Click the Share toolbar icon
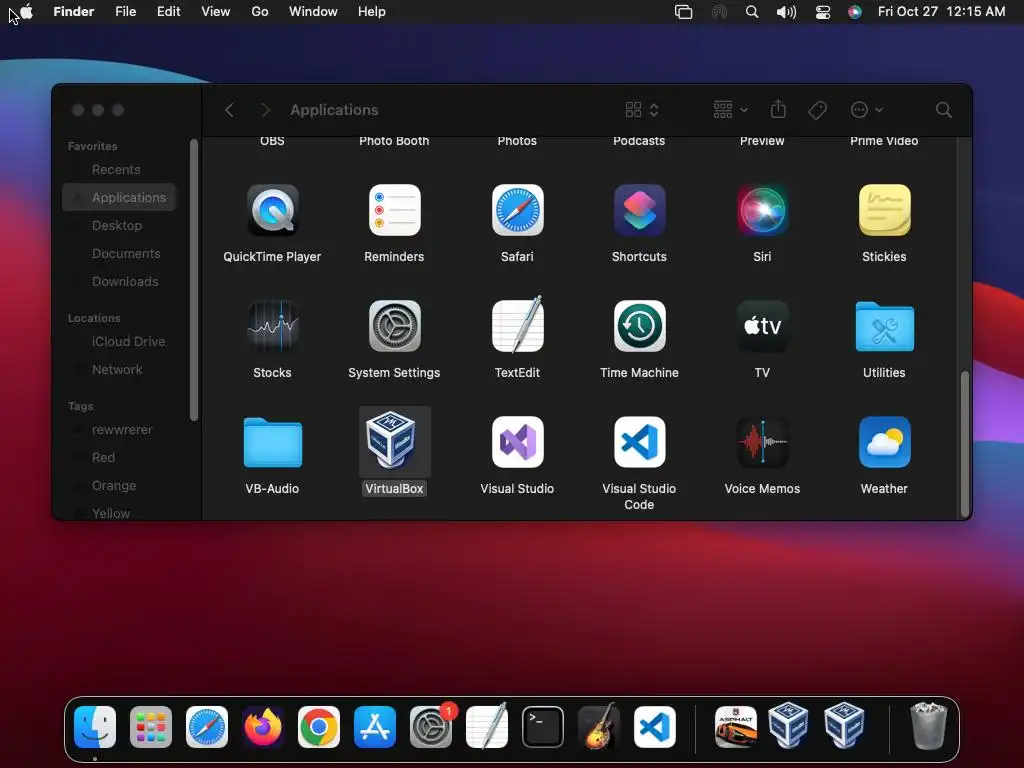This screenshot has width=1024, height=768. coord(778,109)
